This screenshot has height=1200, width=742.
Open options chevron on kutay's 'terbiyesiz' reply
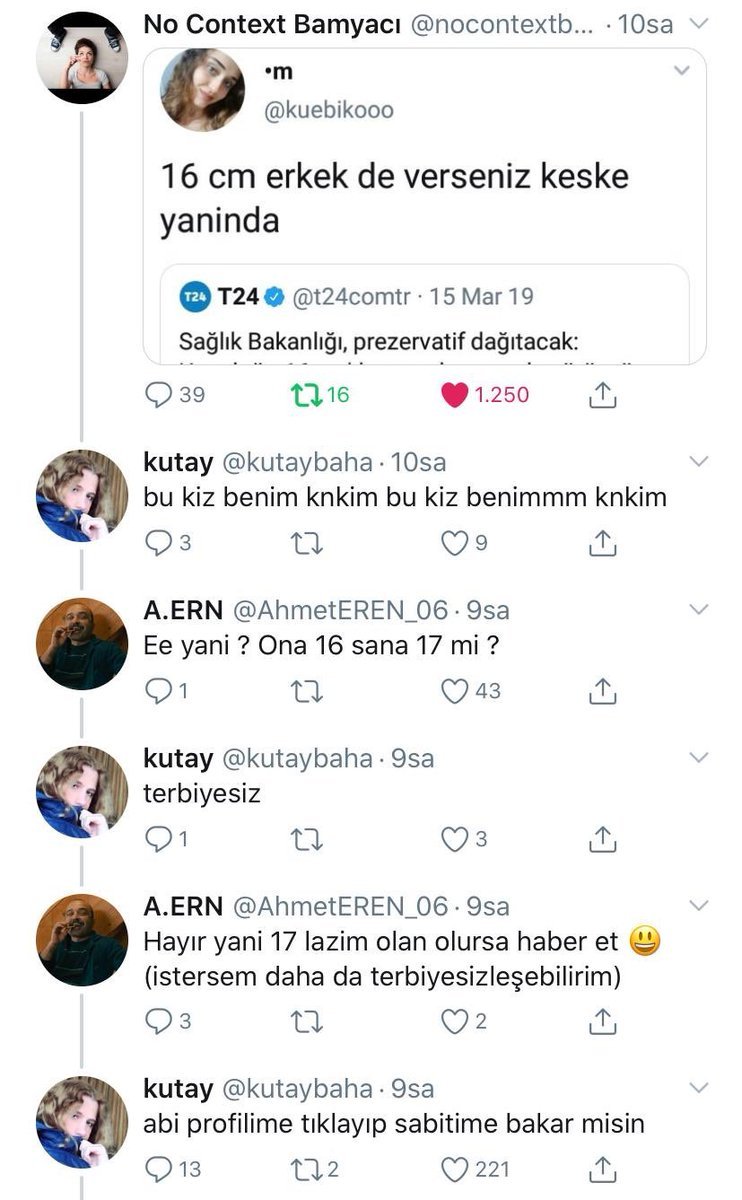700,757
